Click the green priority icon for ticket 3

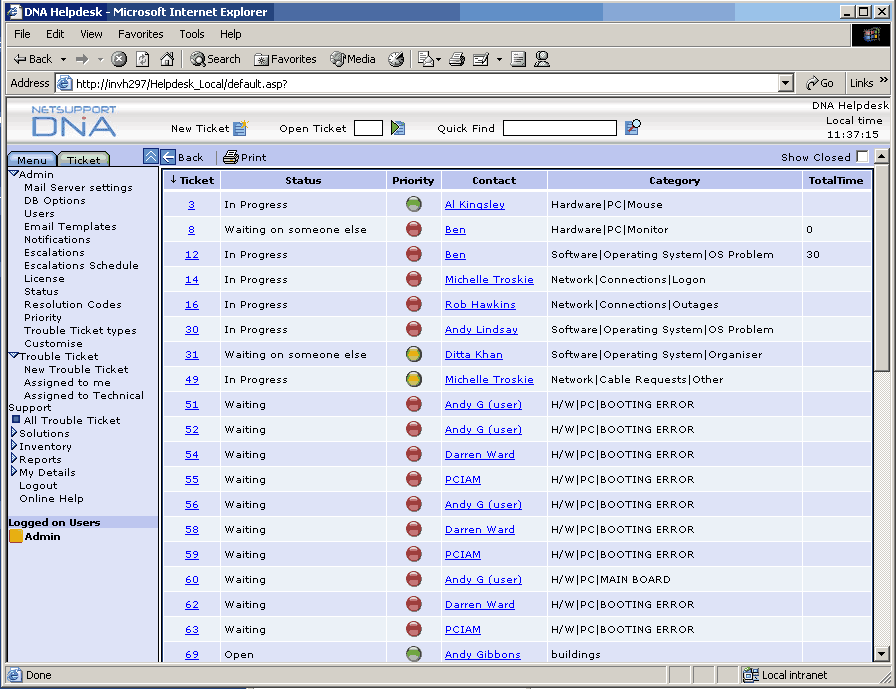pos(414,204)
